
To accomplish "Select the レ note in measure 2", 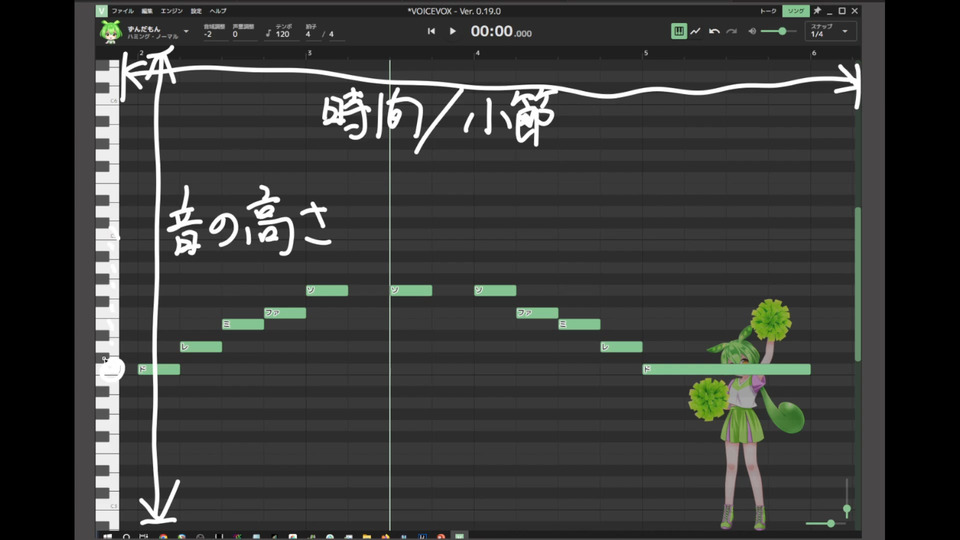I will pos(201,347).
